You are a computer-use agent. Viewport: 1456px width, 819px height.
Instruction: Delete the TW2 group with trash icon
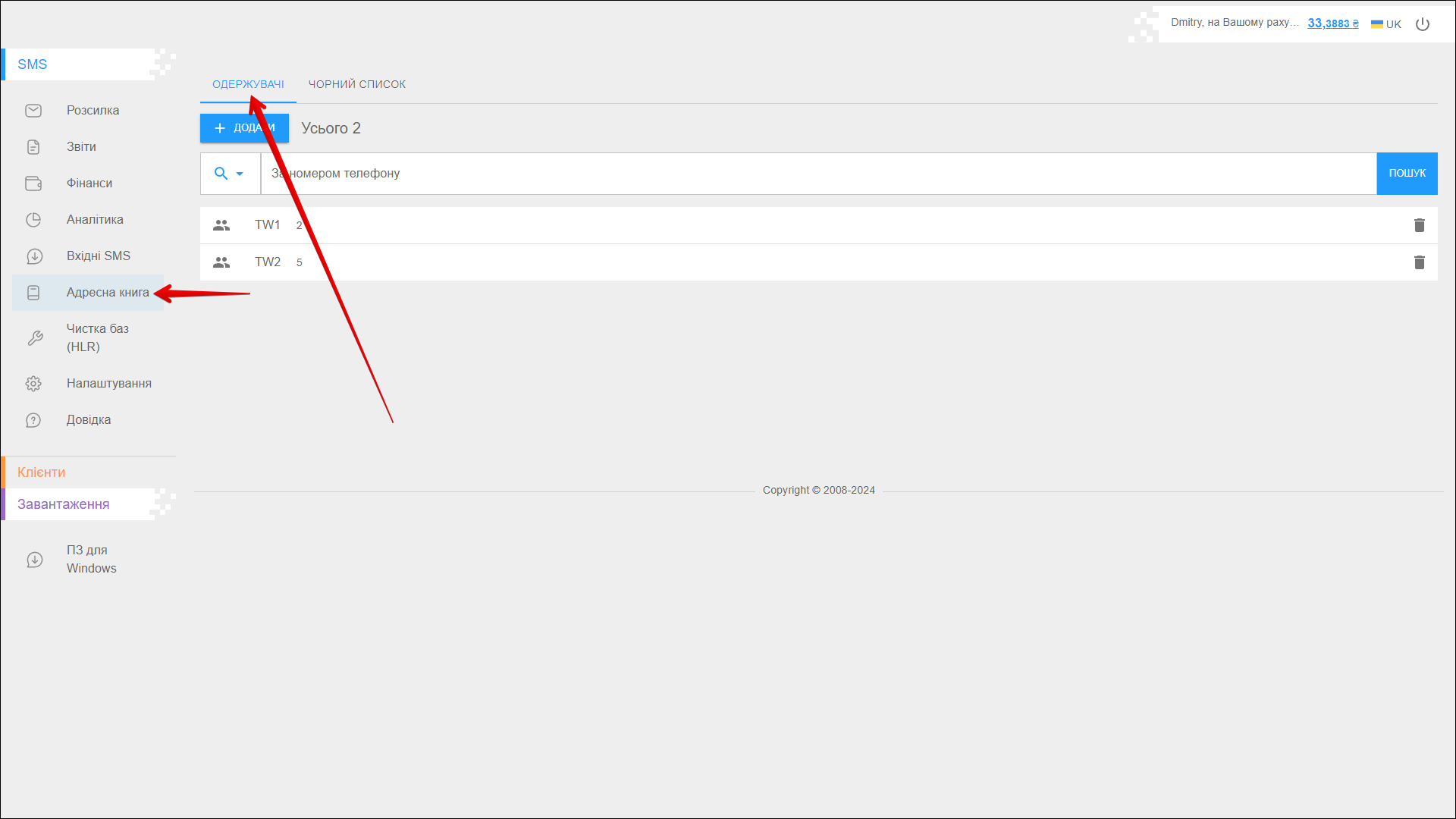pos(1419,262)
